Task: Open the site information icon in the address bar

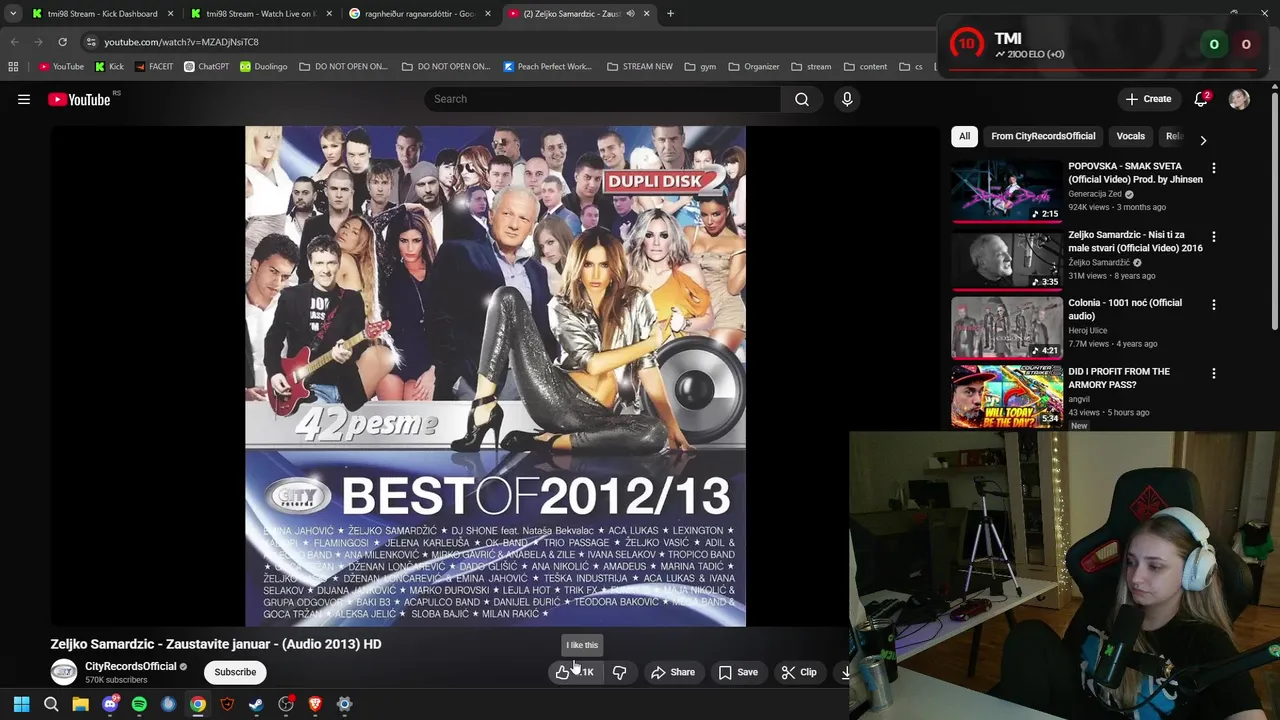Action: pyautogui.click(x=90, y=42)
